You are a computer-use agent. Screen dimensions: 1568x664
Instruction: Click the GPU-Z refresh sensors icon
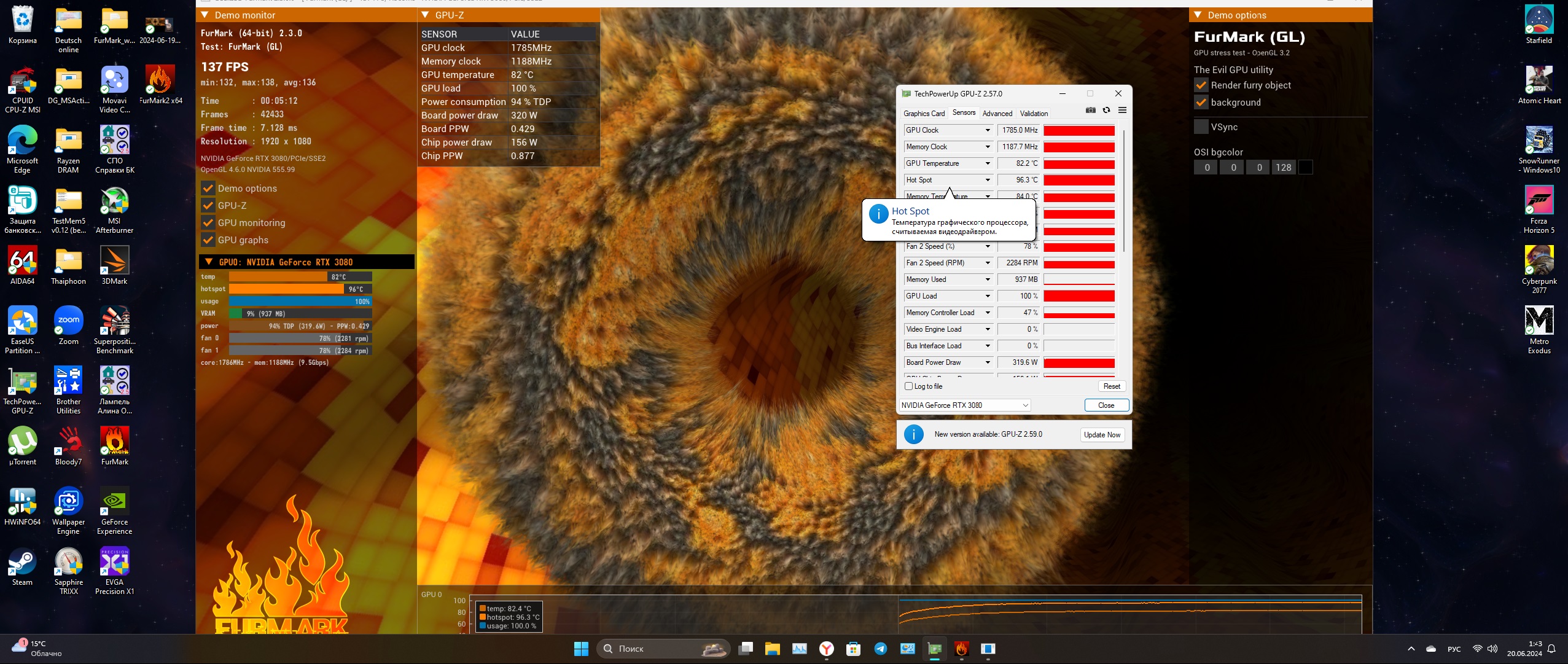point(1106,111)
